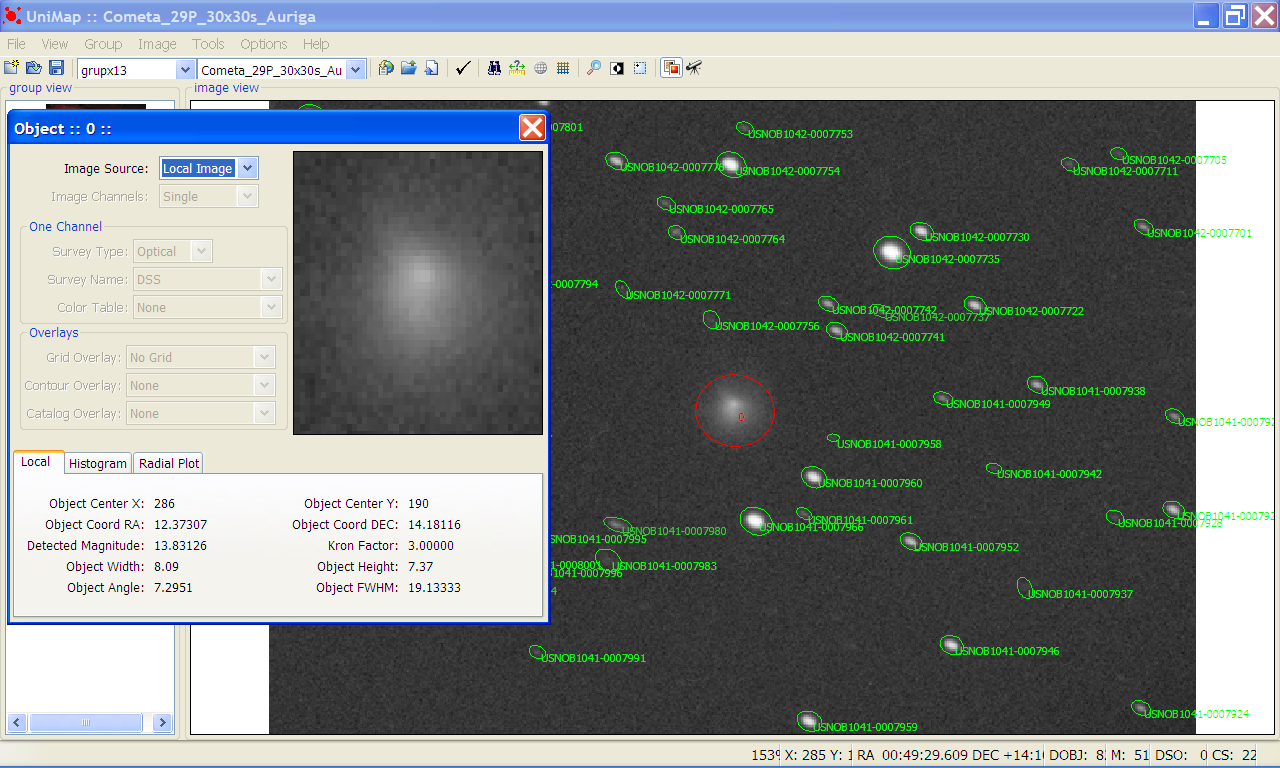Image resolution: width=1280 pixels, height=768 pixels.
Task: Click the star labeled USNOB1041-0007959
Action: click(x=809, y=720)
